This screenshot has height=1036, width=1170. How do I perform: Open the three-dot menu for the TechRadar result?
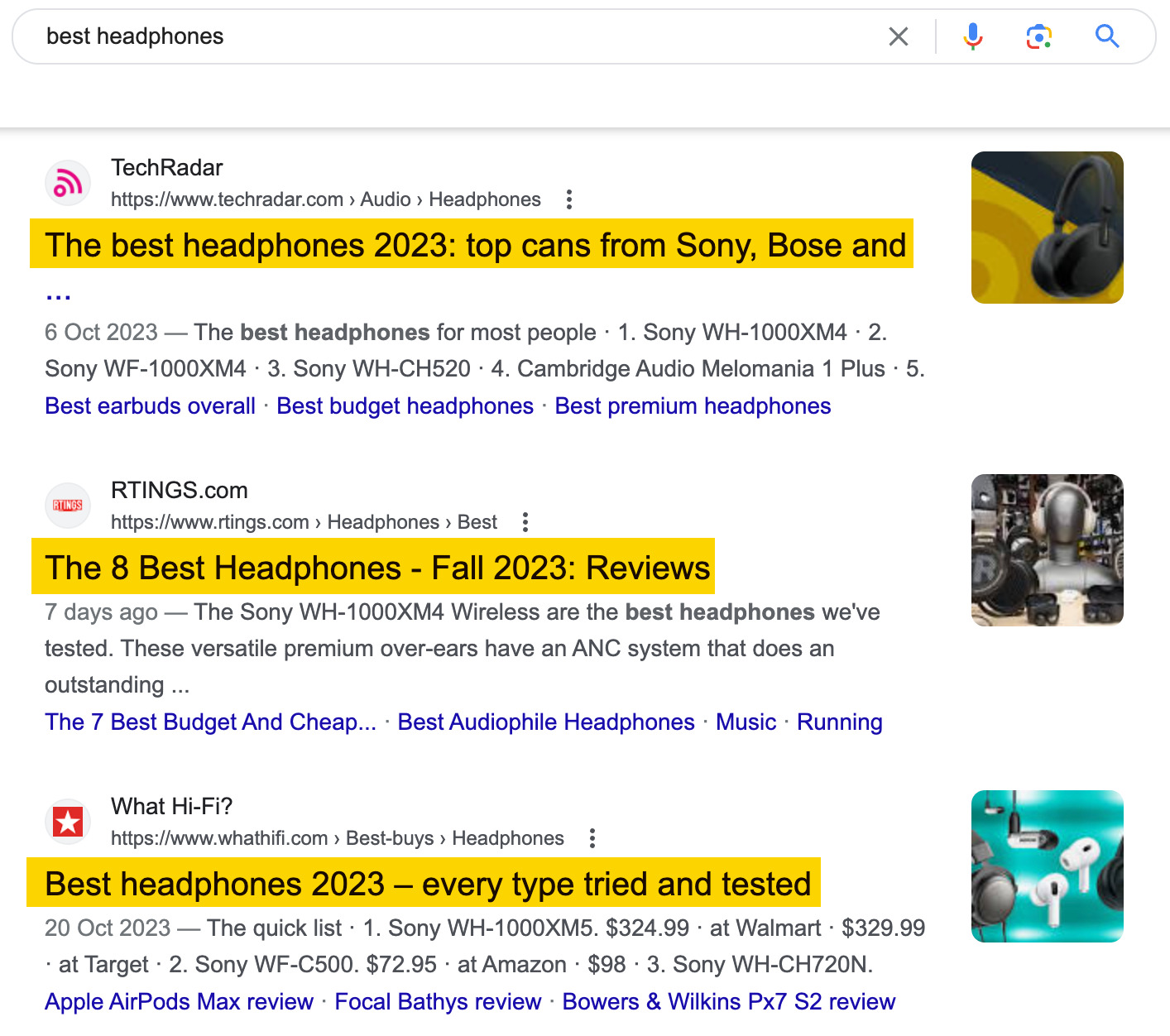pyautogui.click(x=569, y=199)
